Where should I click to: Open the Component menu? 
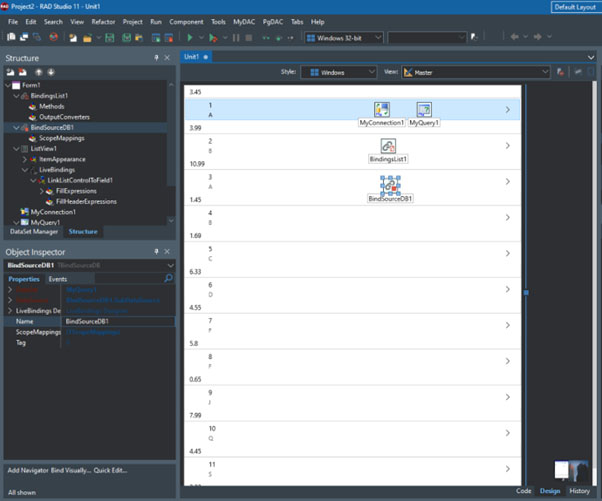click(x=186, y=22)
